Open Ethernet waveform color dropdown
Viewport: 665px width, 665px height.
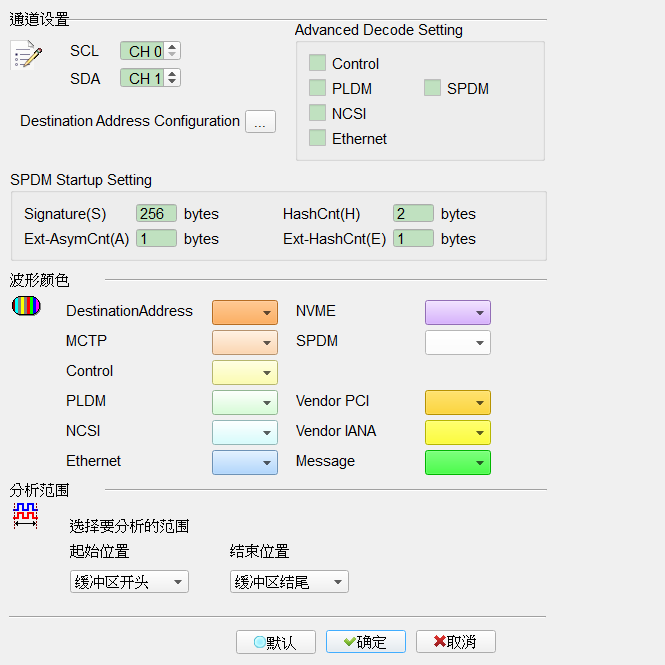click(245, 462)
